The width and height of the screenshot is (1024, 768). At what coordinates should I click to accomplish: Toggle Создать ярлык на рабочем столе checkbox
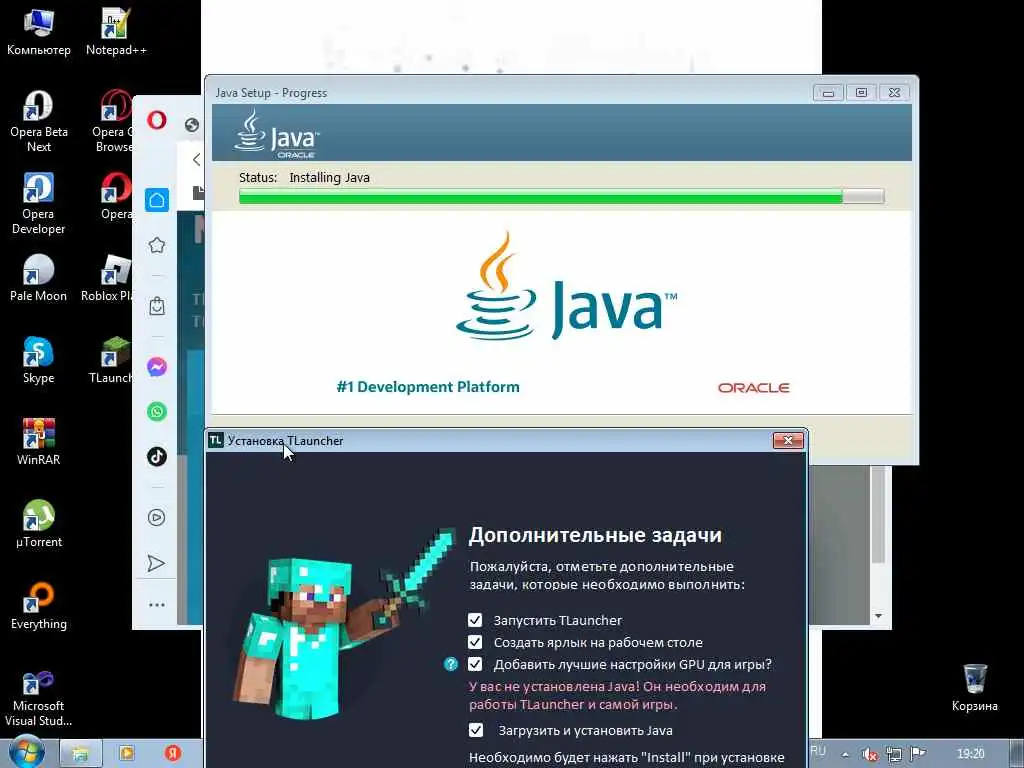[475, 642]
